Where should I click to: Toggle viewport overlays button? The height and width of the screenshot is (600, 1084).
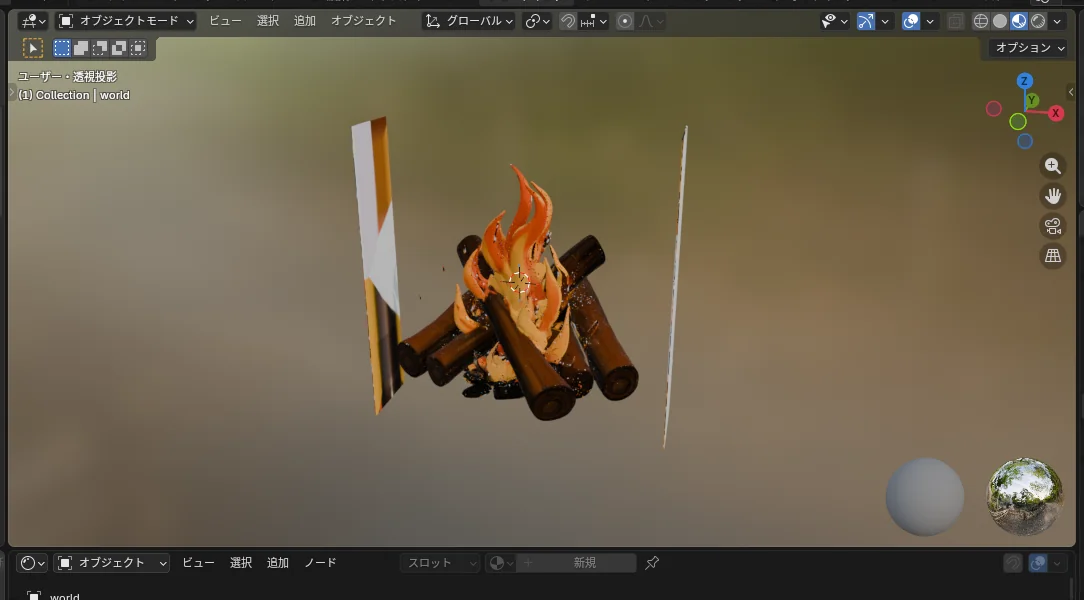coord(911,21)
